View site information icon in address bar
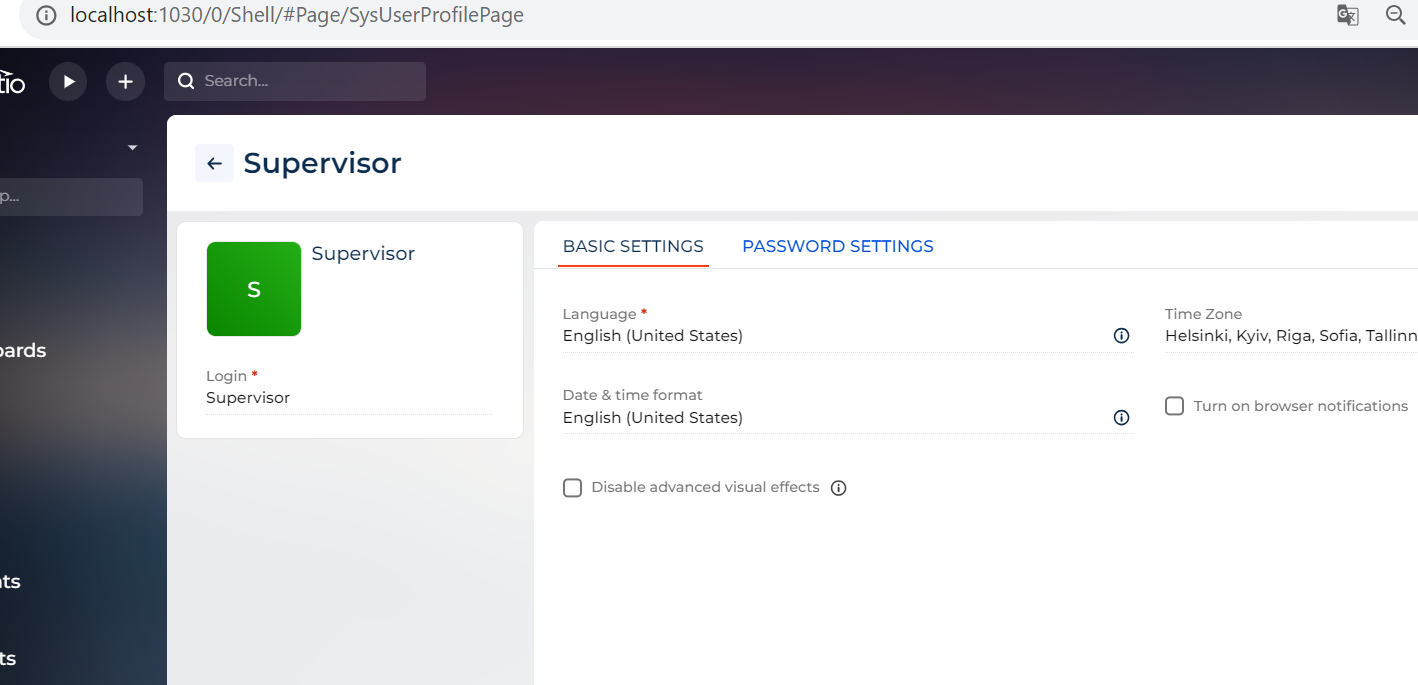This screenshot has height=685, width=1418. 46,15
